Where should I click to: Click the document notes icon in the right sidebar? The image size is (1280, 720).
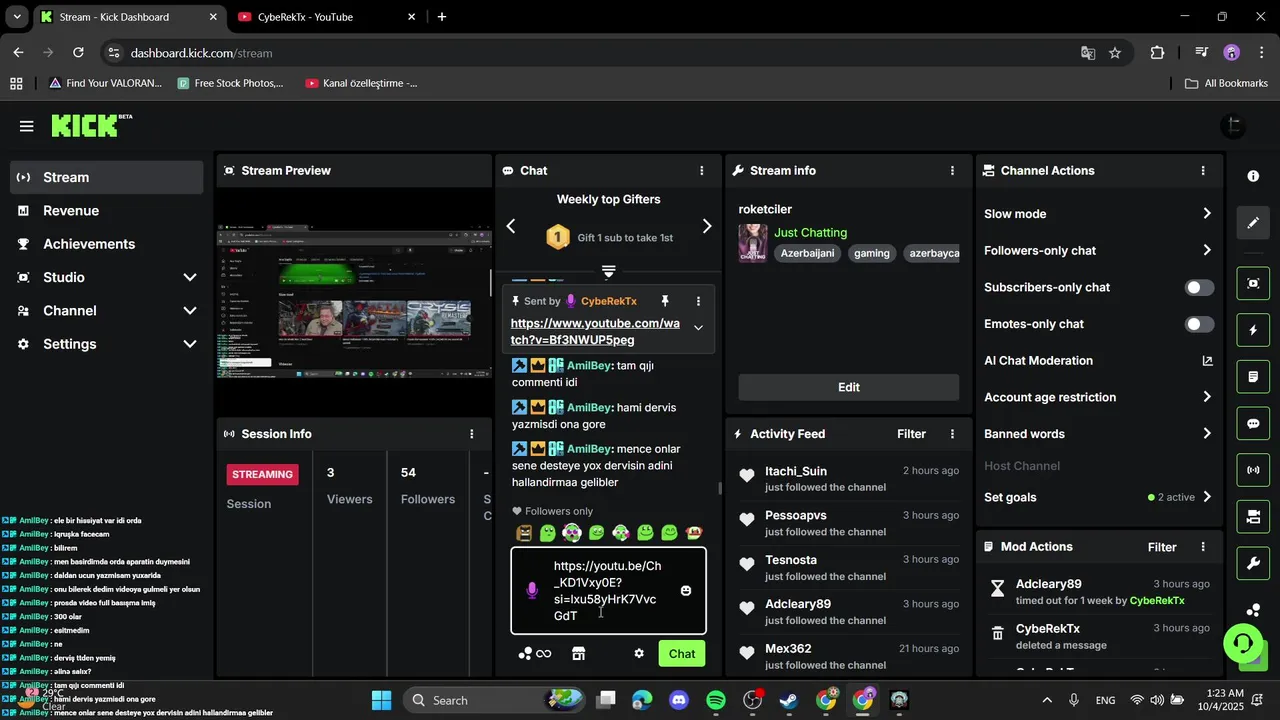pyautogui.click(x=1253, y=377)
